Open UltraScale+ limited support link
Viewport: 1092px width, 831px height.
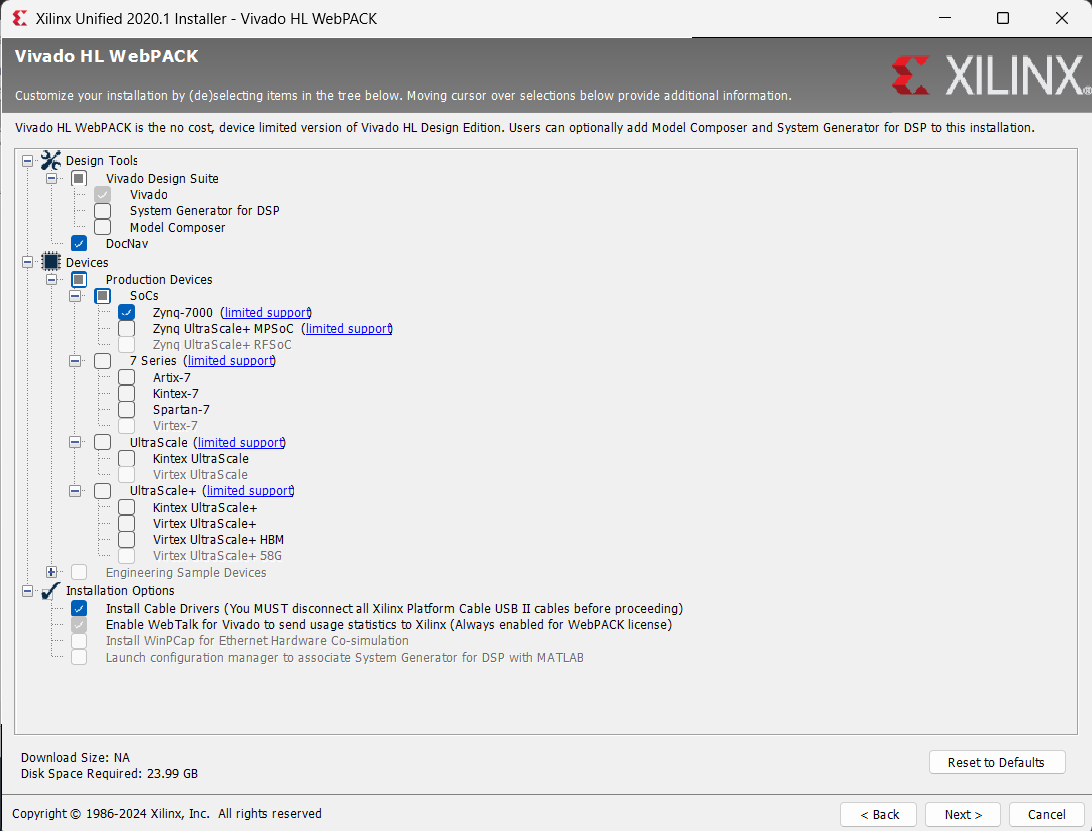(x=249, y=490)
